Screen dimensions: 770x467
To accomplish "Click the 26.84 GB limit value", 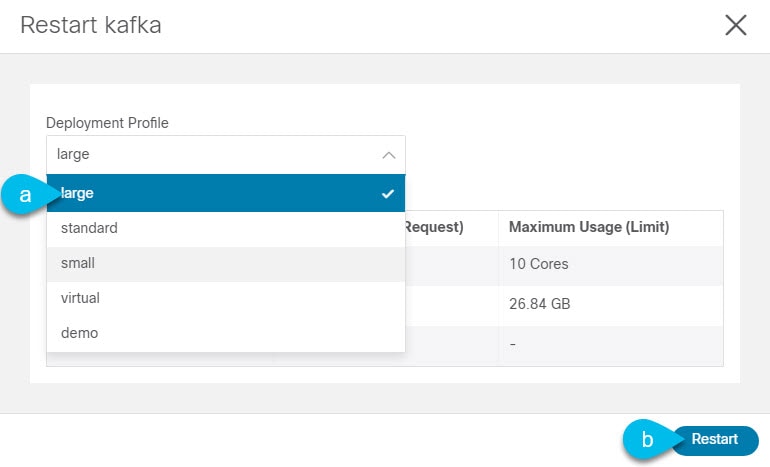I will coord(540,304).
